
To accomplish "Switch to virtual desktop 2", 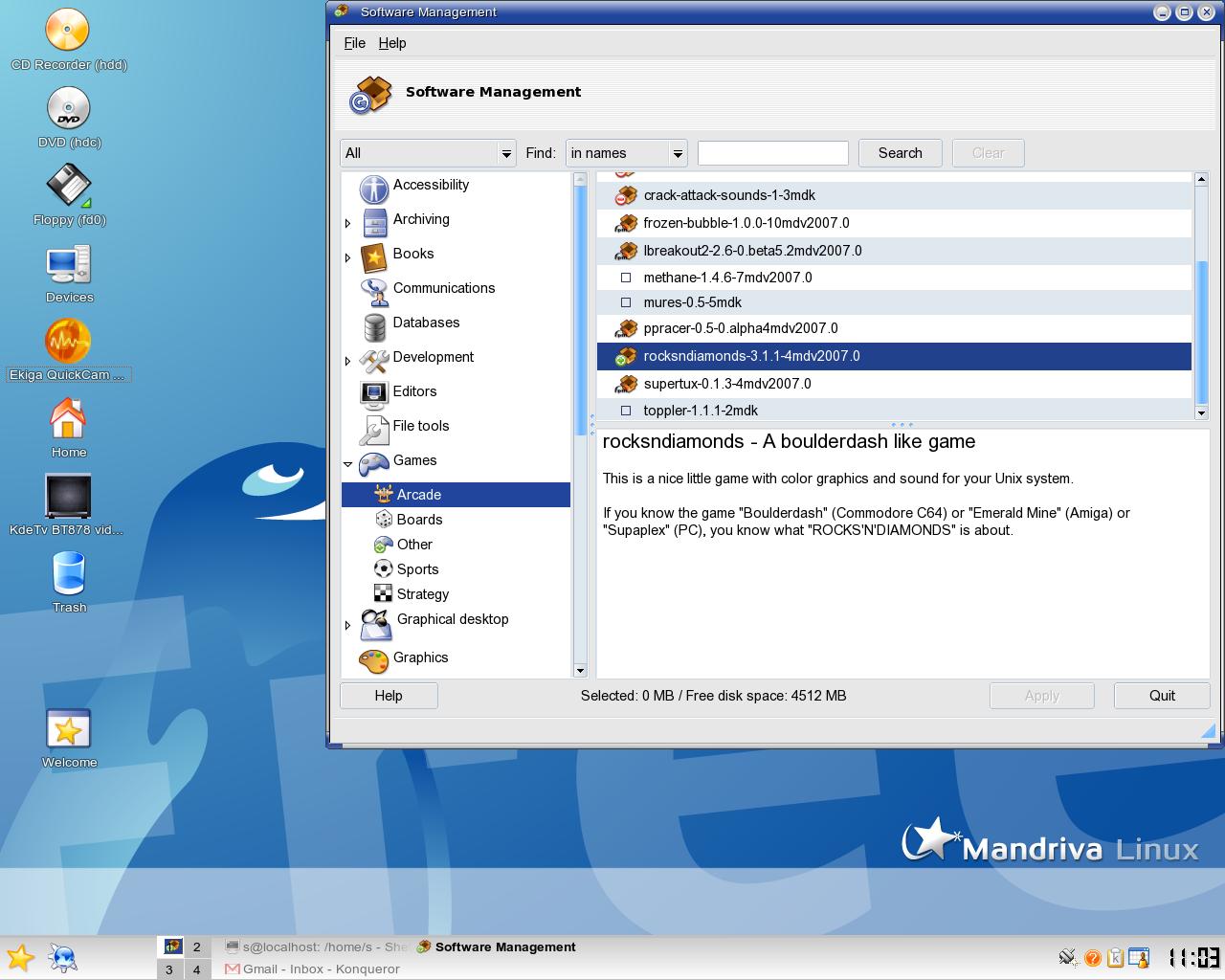I will coord(197,947).
